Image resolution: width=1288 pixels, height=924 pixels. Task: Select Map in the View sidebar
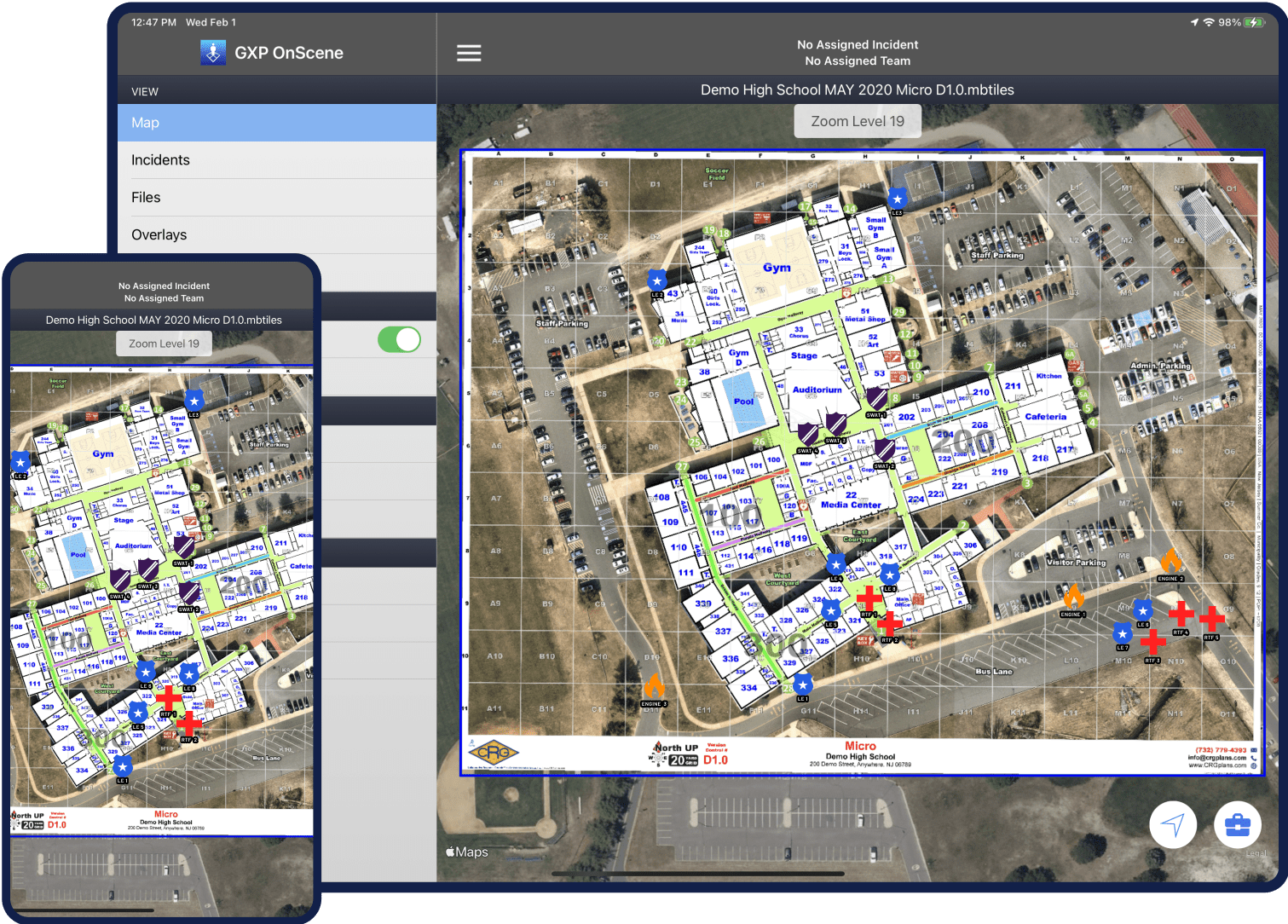point(276,123)
